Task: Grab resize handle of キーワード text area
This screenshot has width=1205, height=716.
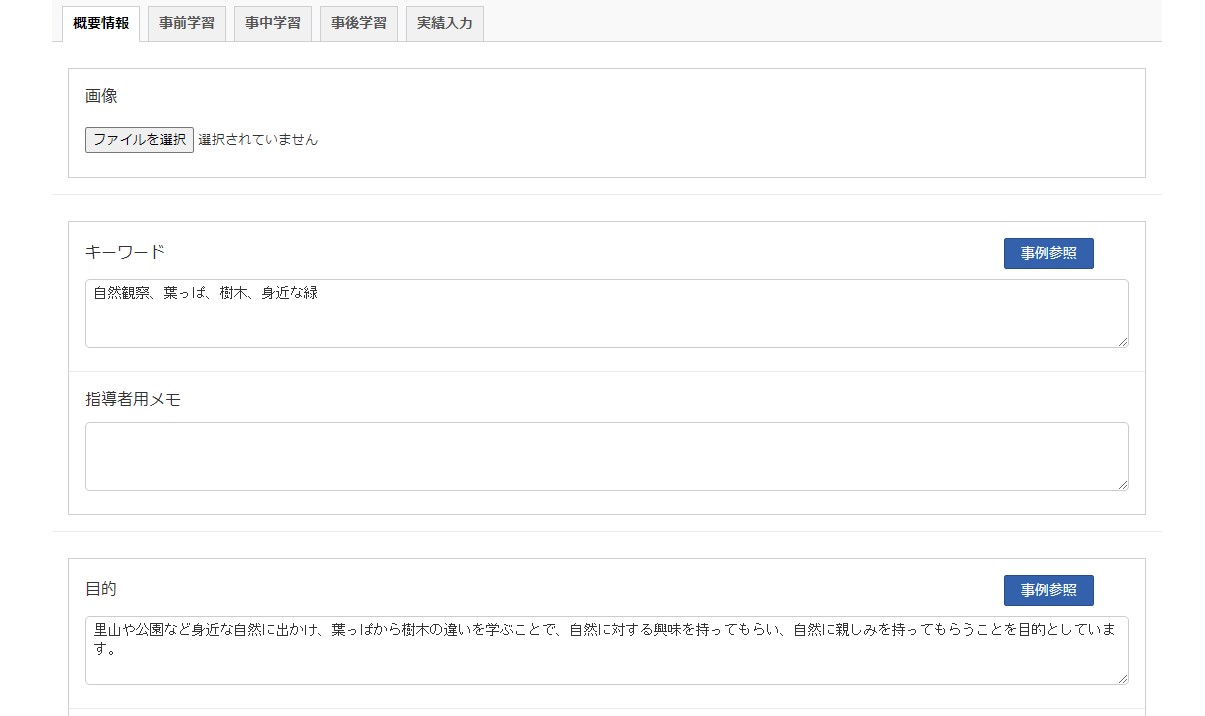Action: tap(1122, 341)
